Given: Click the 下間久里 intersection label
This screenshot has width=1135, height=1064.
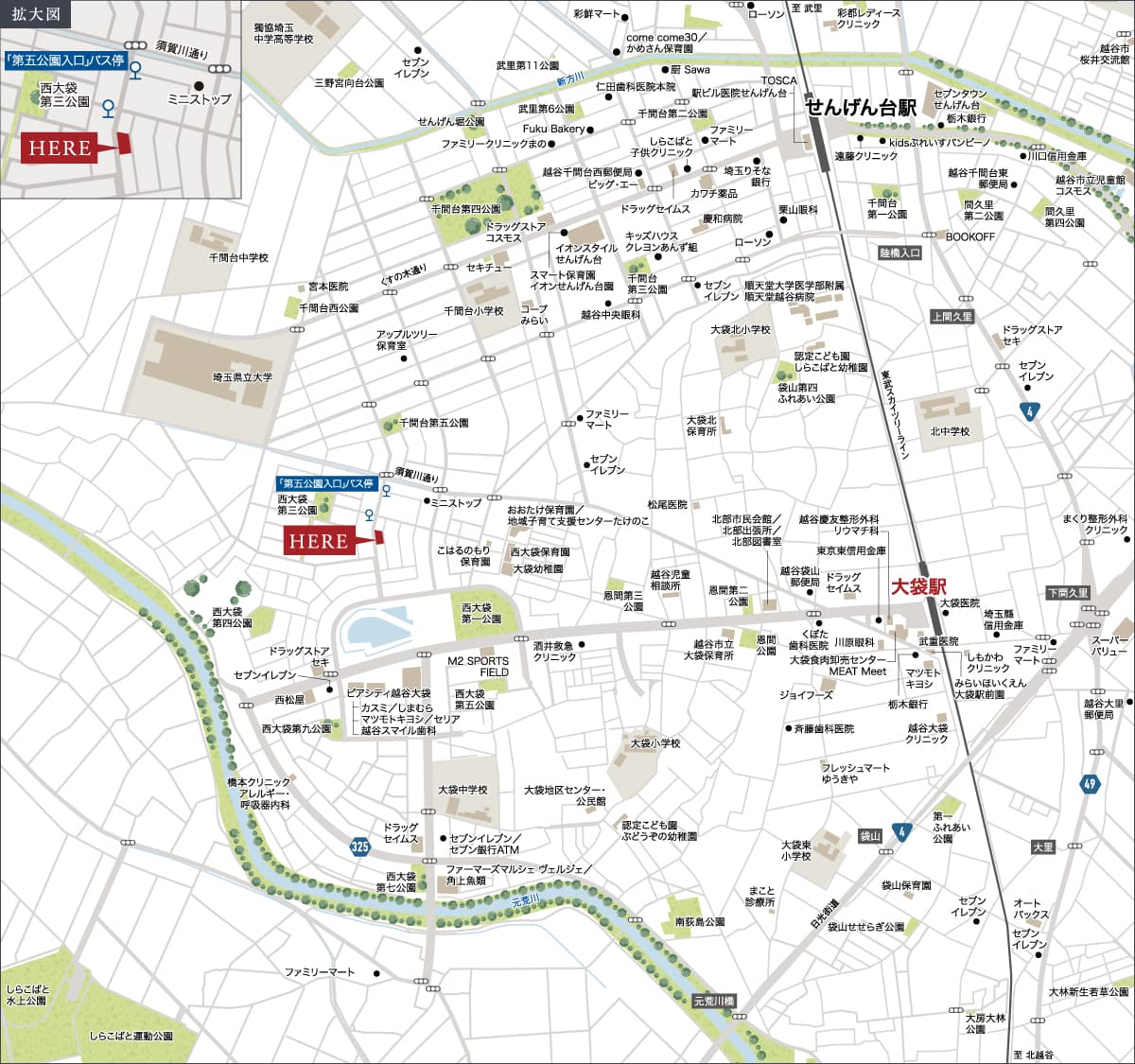Looking at the screenshot, I should point(1067,593).
